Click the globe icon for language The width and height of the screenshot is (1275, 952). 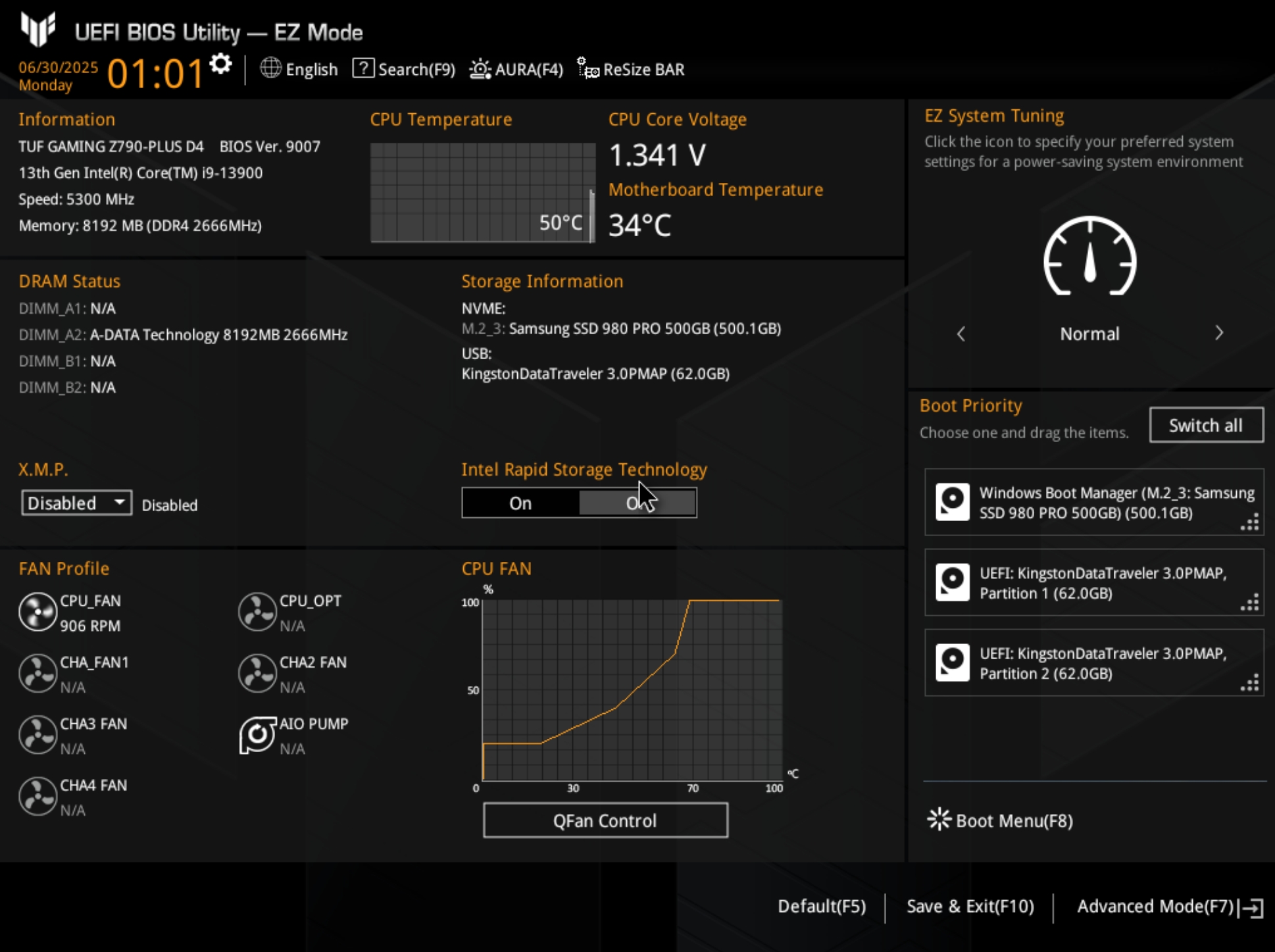tap(270, 68)
